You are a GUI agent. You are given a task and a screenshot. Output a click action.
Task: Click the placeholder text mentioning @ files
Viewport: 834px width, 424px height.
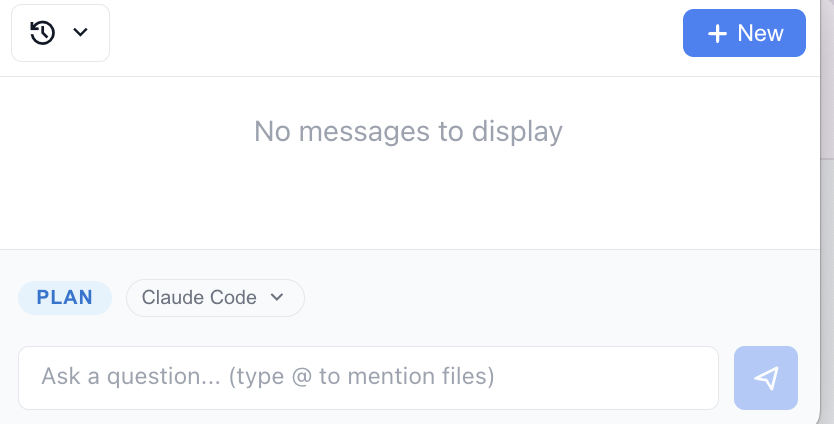point(268,378)
